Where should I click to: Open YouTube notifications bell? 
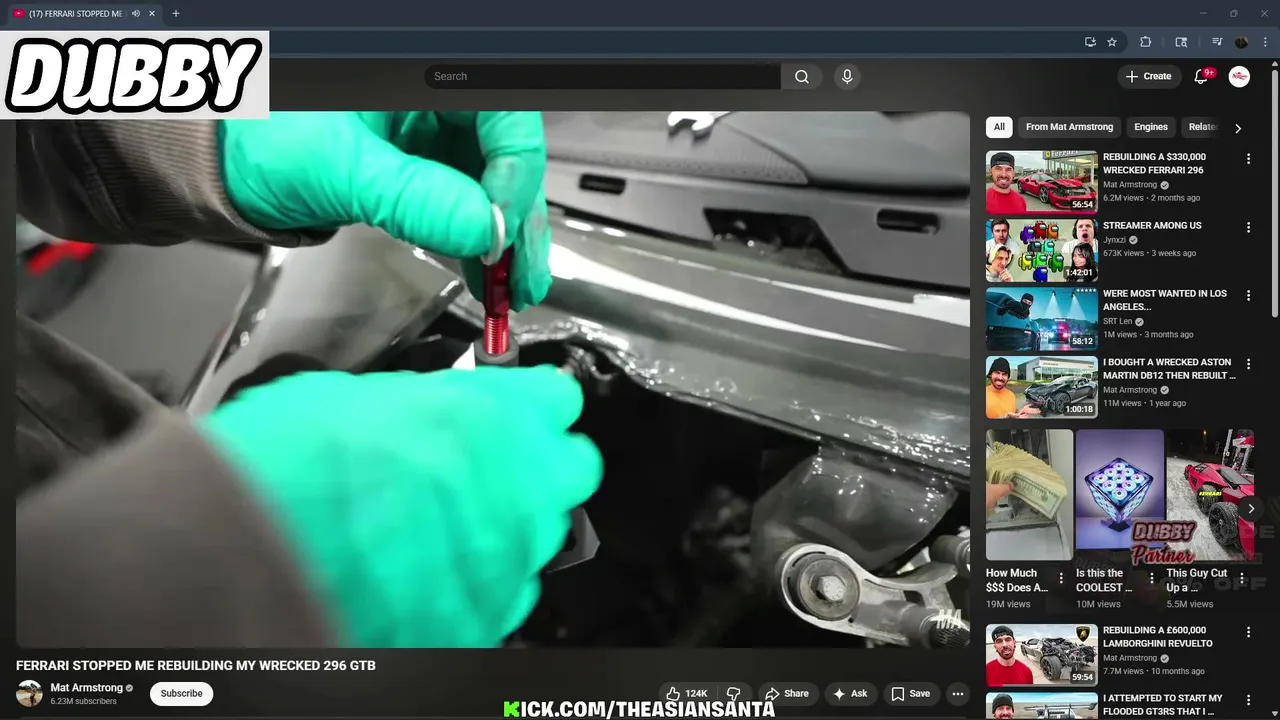1202,76
